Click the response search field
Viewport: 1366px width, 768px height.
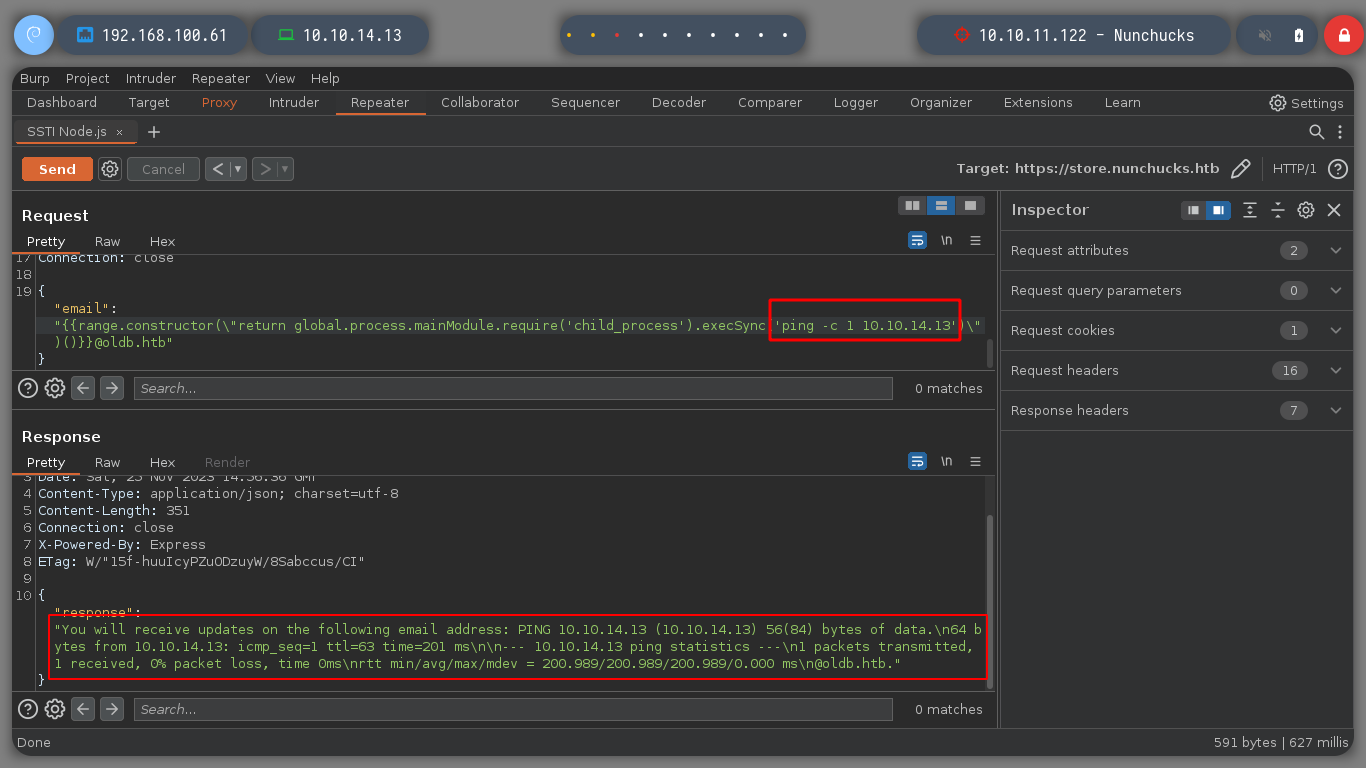[x=513, y=709]
